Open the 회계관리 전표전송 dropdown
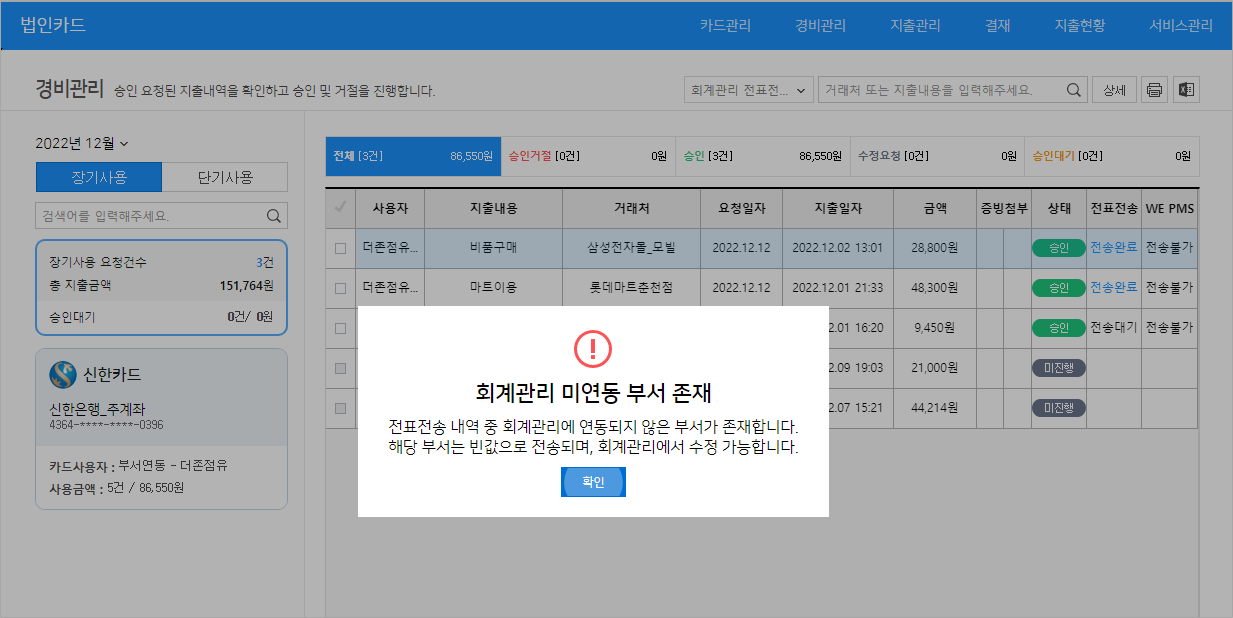This screenshot has width=1233, height=618. click(x=748, y=90)
